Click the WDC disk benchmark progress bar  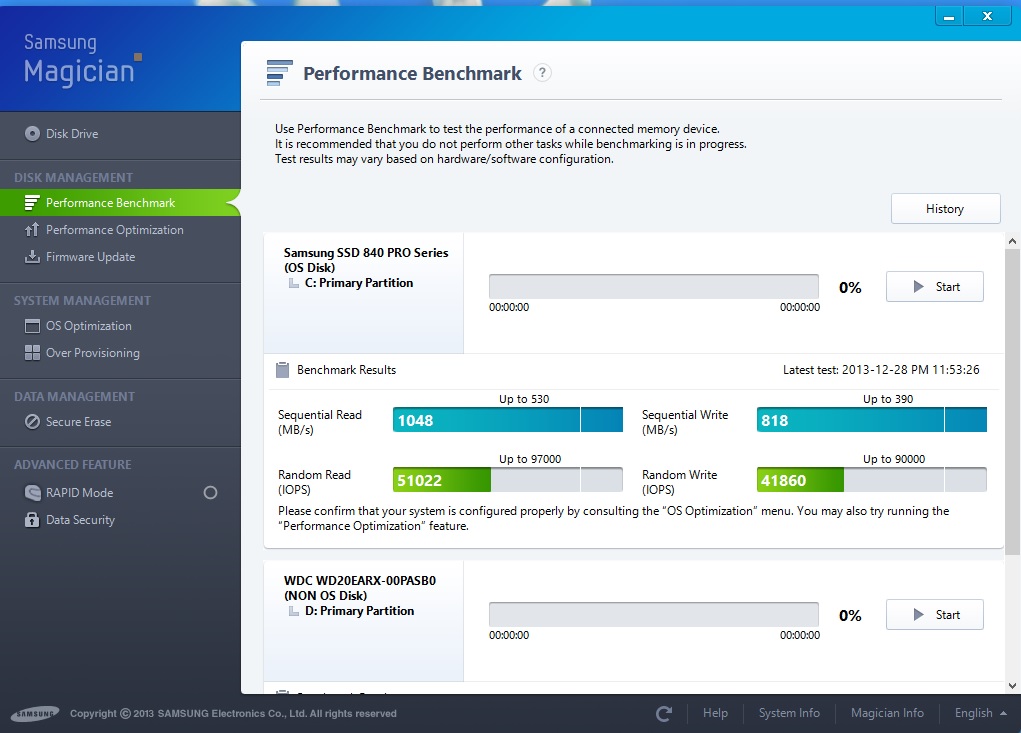click(x=654, y=615)
